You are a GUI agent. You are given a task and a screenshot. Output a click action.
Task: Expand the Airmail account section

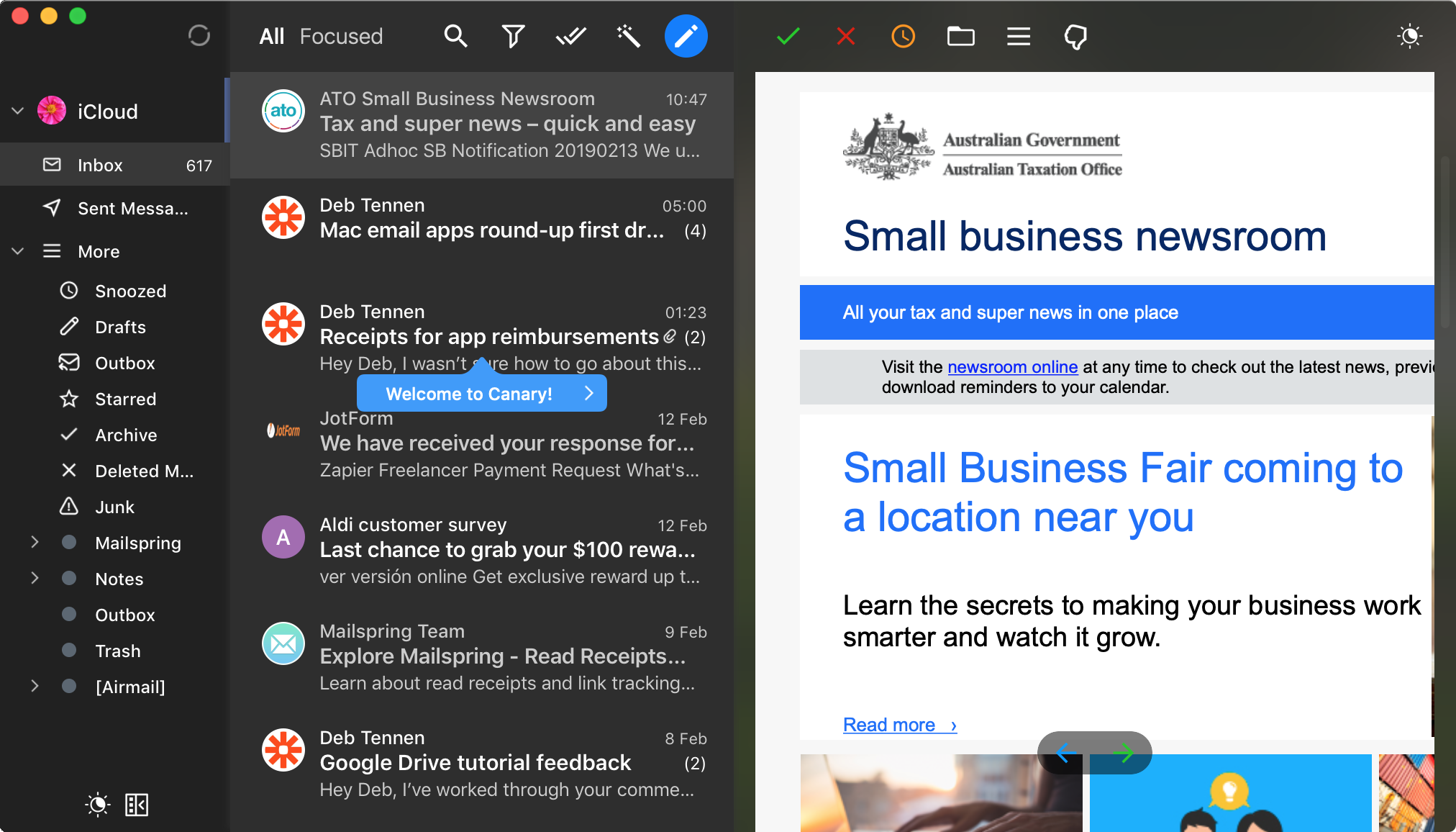(x=34, y=686)
